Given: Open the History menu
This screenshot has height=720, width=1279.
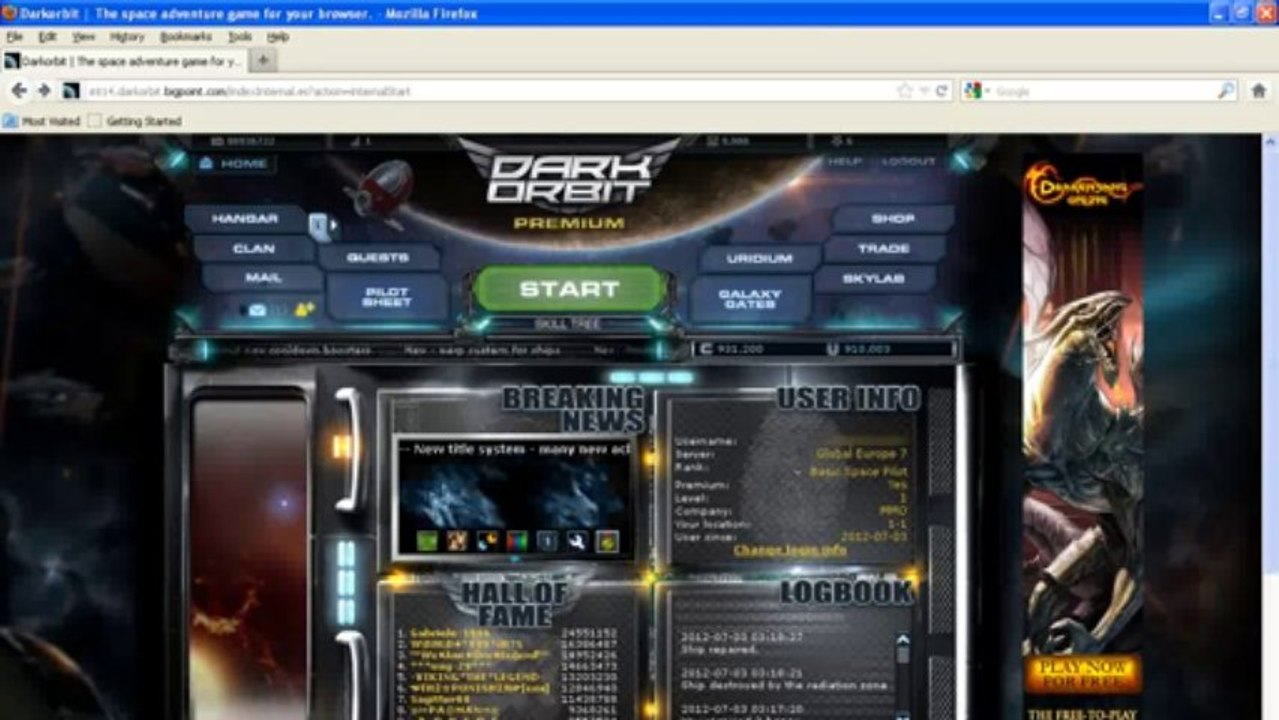Looking at the screenshot, I should click(127, 36).
